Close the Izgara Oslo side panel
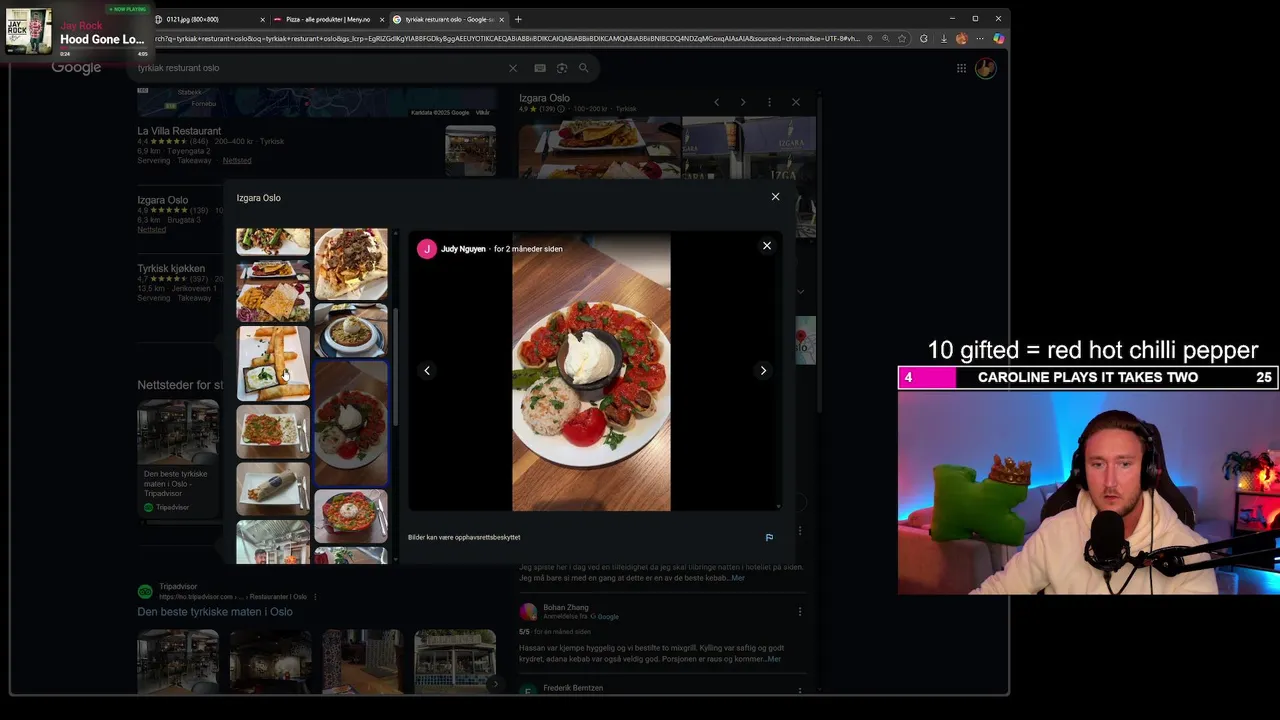 pyautogui.click(x=796, y=102)
